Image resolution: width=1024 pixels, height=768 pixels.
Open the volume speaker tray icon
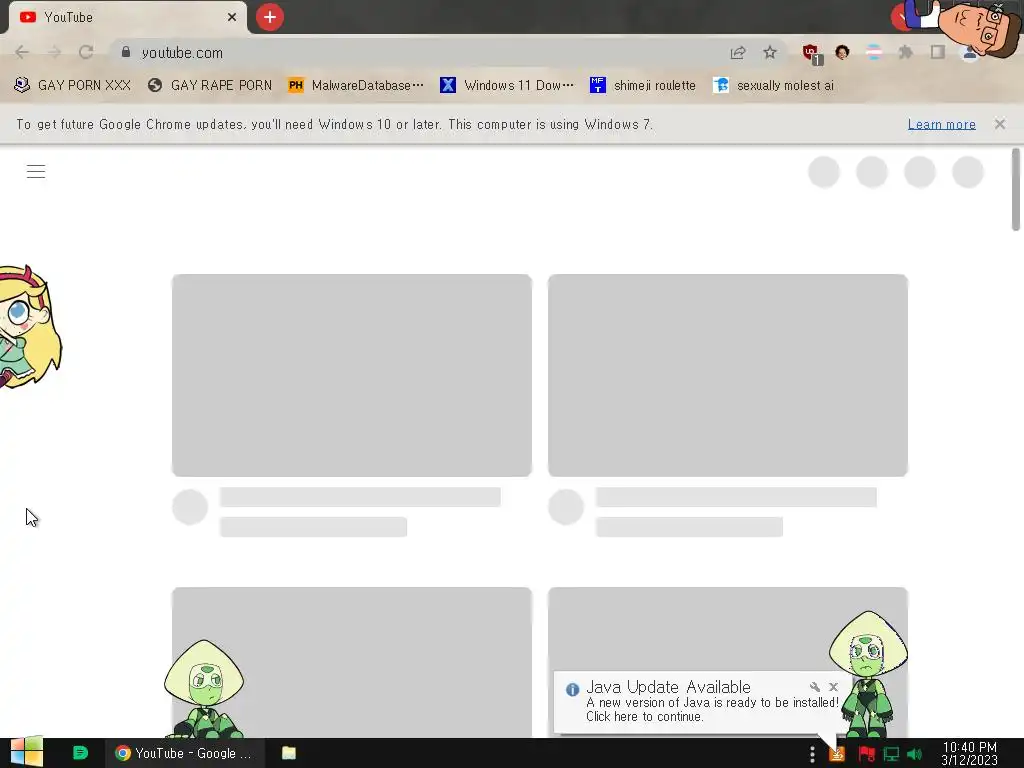[x=915, y=754]
